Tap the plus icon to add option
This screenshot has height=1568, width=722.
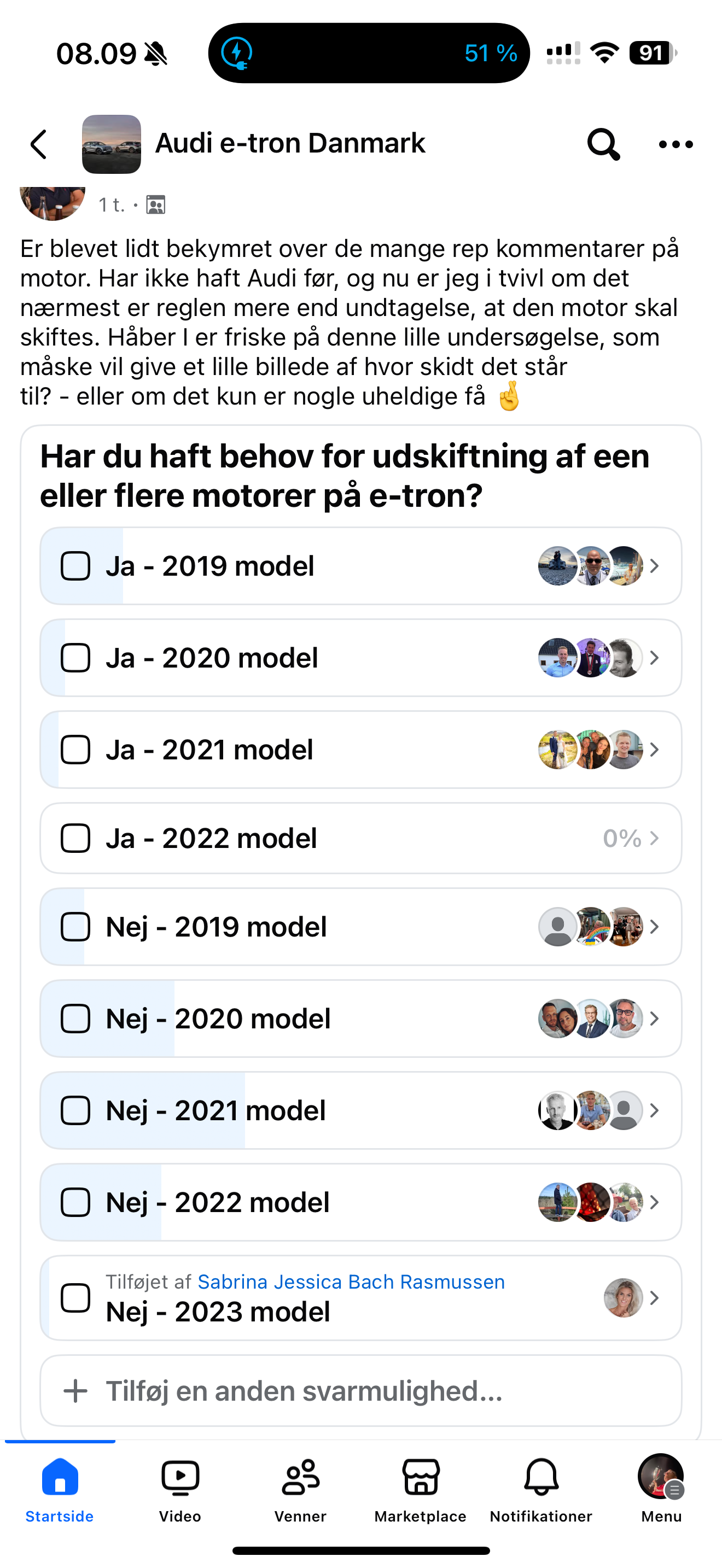click(x=75, y=1391)
